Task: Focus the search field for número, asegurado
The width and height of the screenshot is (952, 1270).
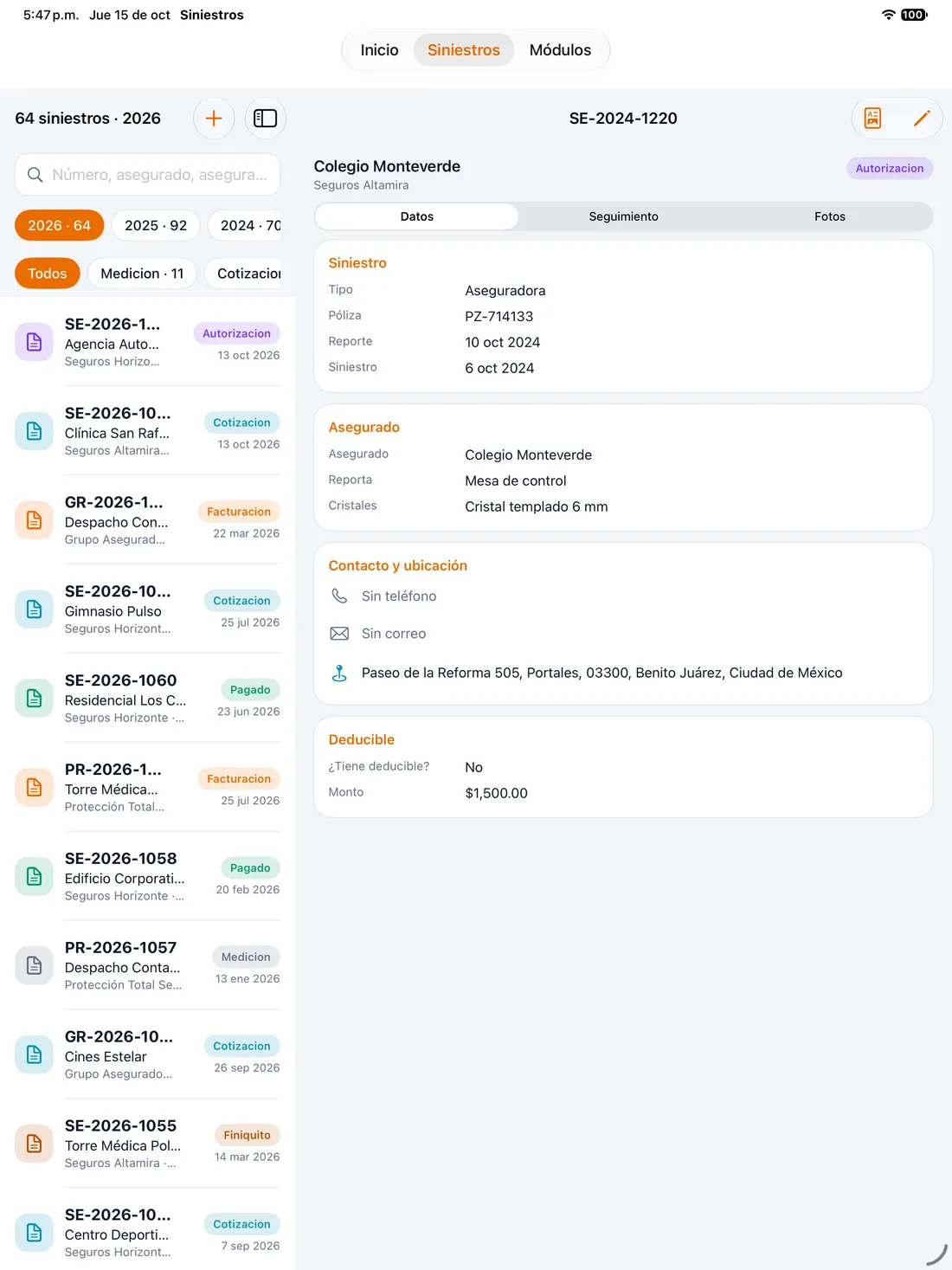Action: (x=147, y=175)
